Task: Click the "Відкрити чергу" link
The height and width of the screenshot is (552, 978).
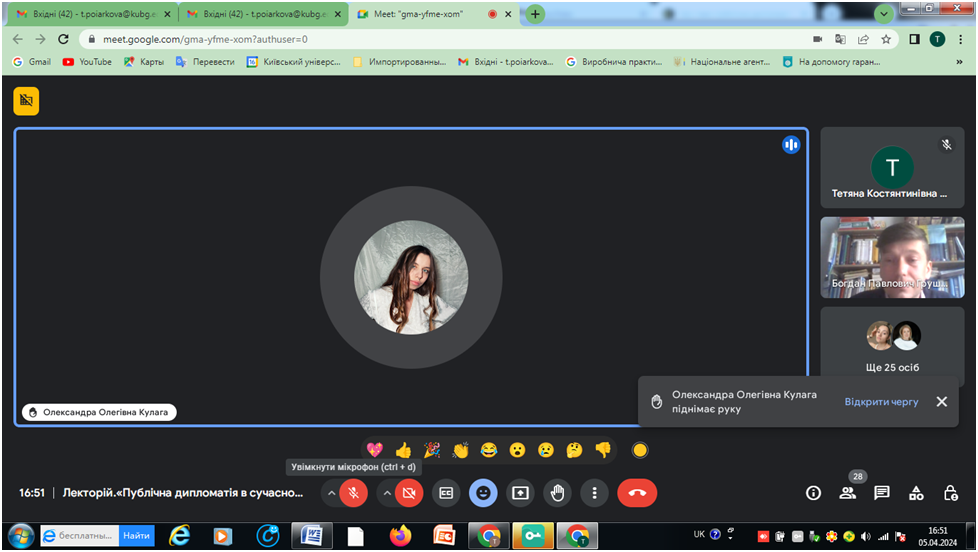Action: click(x=881, y=401)
